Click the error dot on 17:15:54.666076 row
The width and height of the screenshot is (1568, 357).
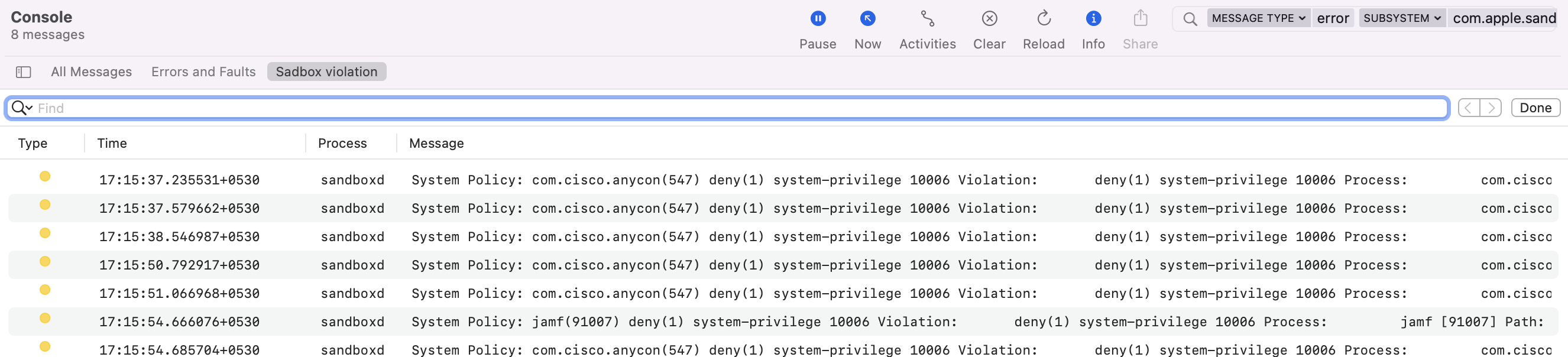coord(44,318)
